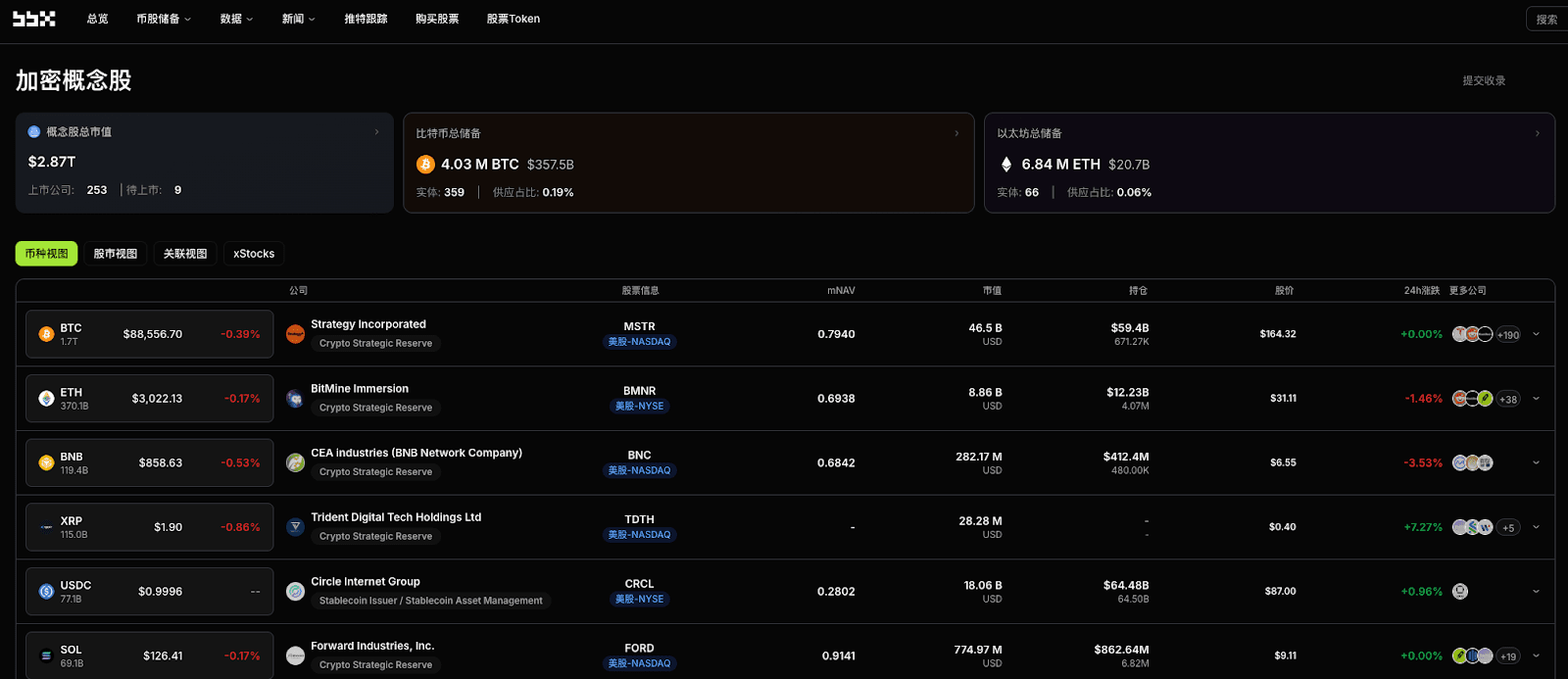Click the Ethereum icon in the 以太坊总储备 card

(x=1005, y=165)
